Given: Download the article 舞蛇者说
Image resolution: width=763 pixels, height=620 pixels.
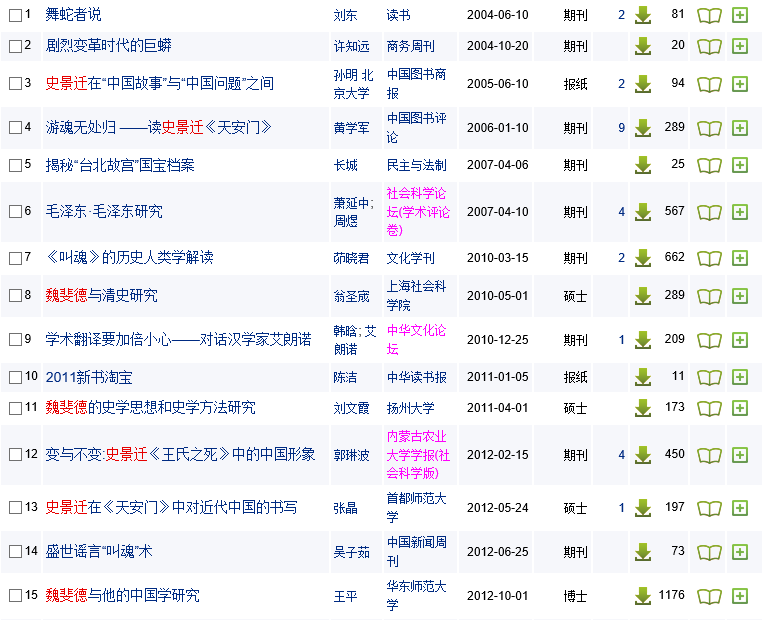Looking at the screenshot, I should (x=642, y=15).
